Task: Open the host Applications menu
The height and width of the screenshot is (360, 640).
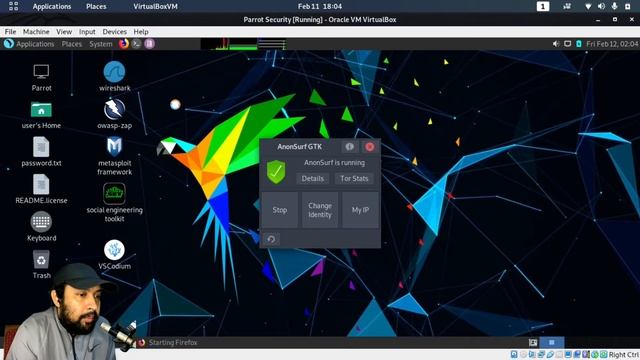Action: (x=52, y=6)
